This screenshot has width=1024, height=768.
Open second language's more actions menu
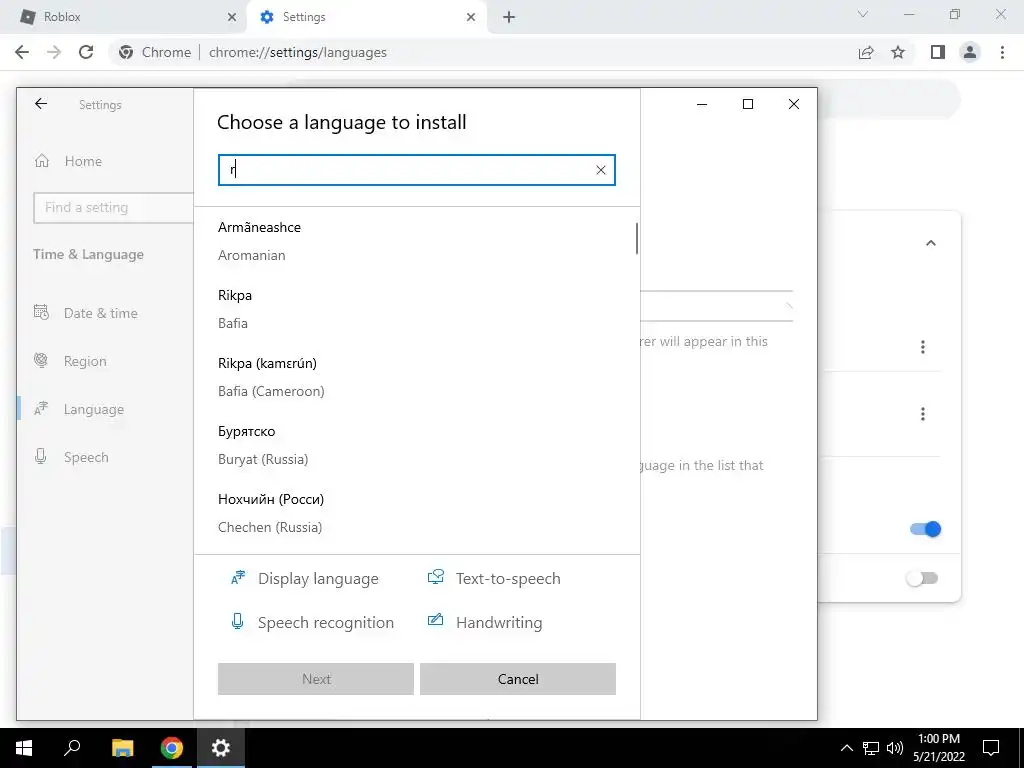point(923,414)
